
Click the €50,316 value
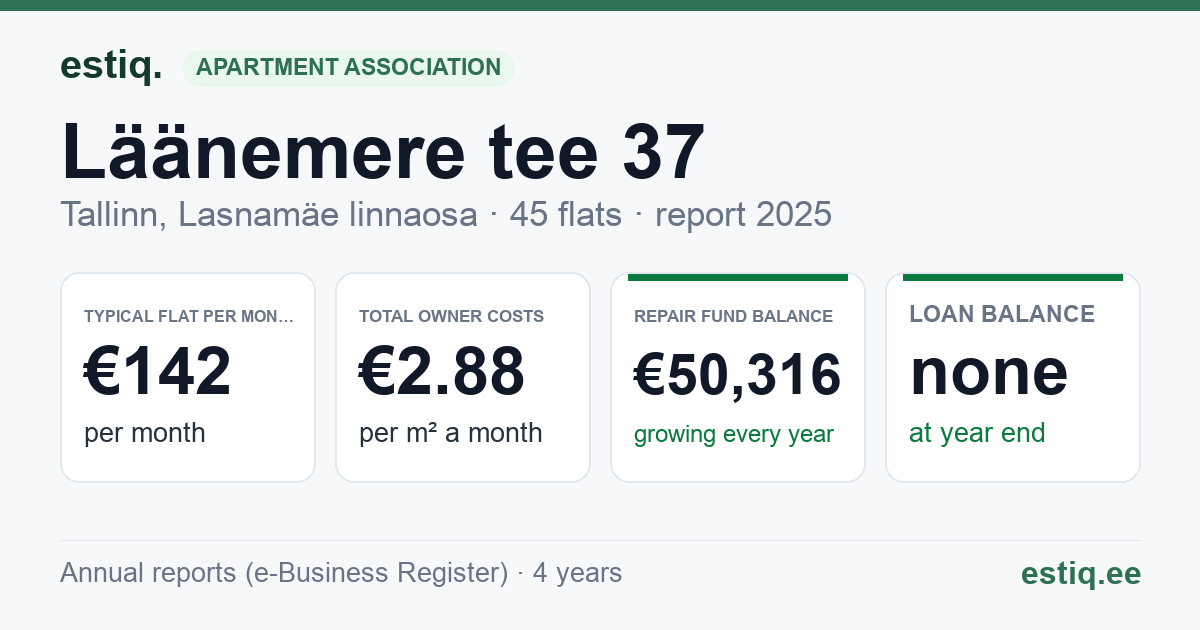[x=737, y=375]
